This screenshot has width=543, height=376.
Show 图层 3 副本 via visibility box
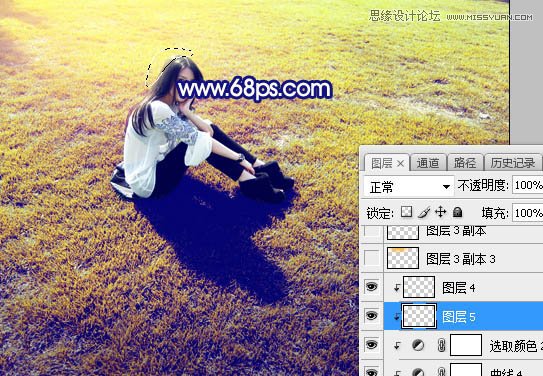(372, 232)
